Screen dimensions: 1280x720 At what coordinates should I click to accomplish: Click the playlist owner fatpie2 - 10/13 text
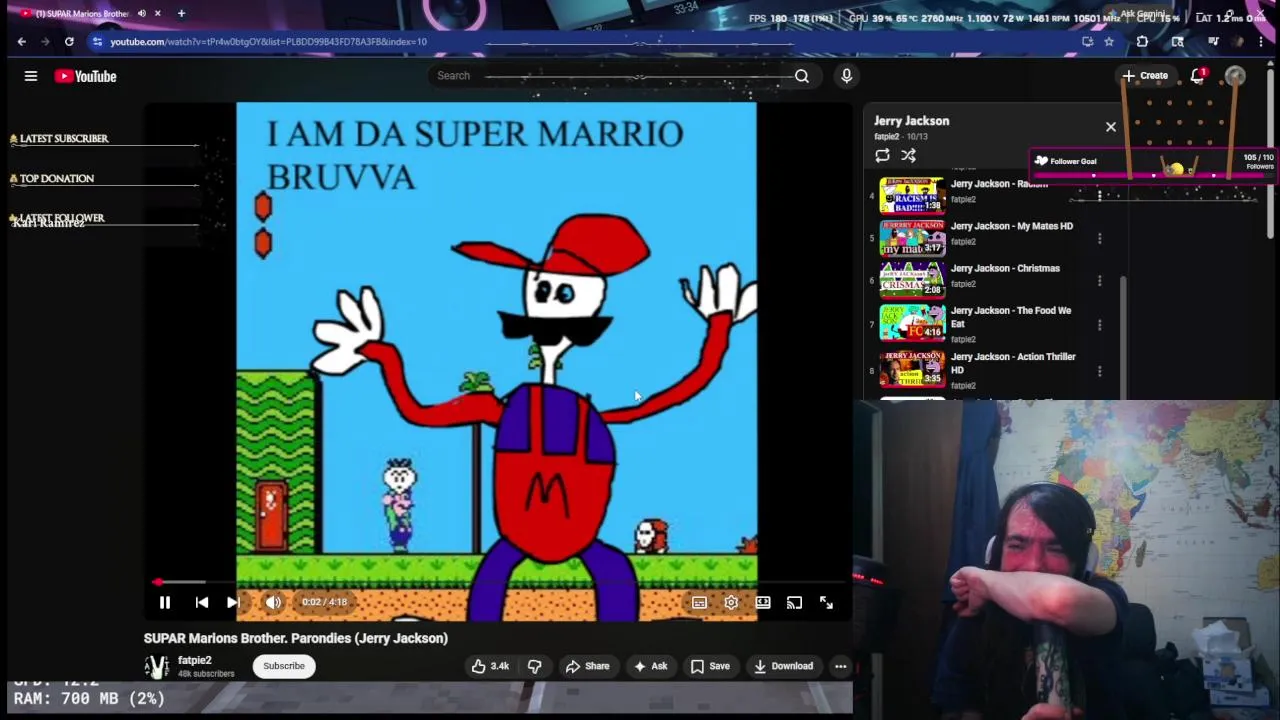901,137
